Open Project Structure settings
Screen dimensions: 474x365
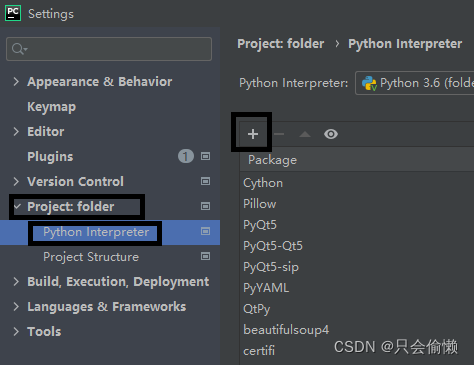pyautogui.click(x=91, y=257)
